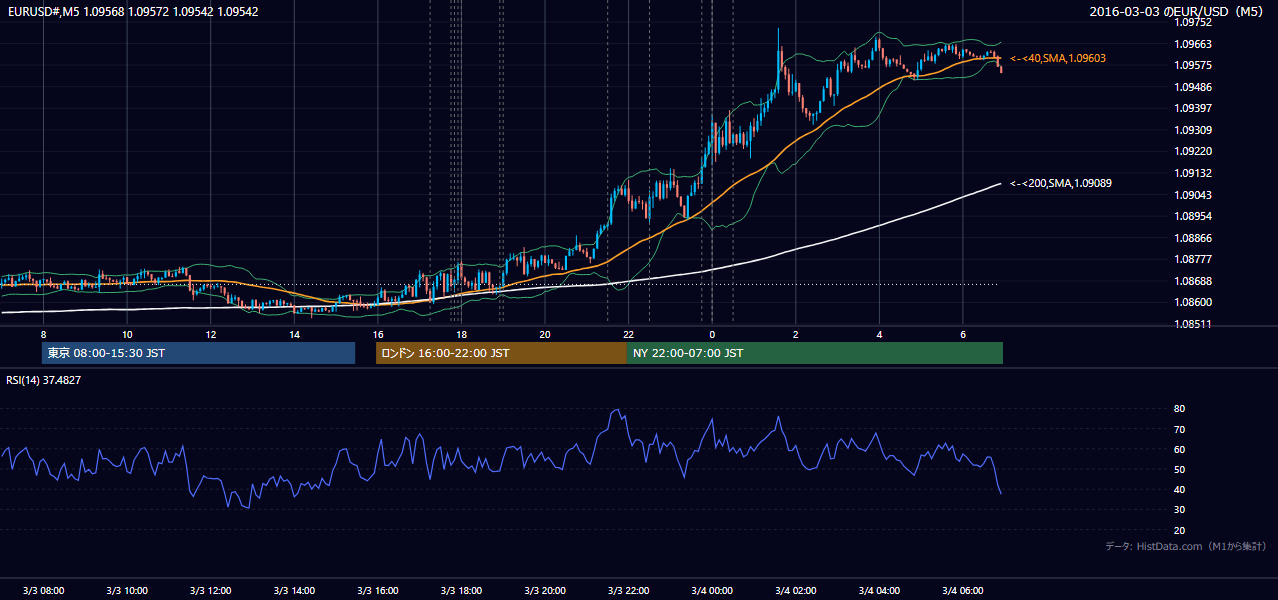Click hour tick 8 under price chart

click(x=43, y=334)
